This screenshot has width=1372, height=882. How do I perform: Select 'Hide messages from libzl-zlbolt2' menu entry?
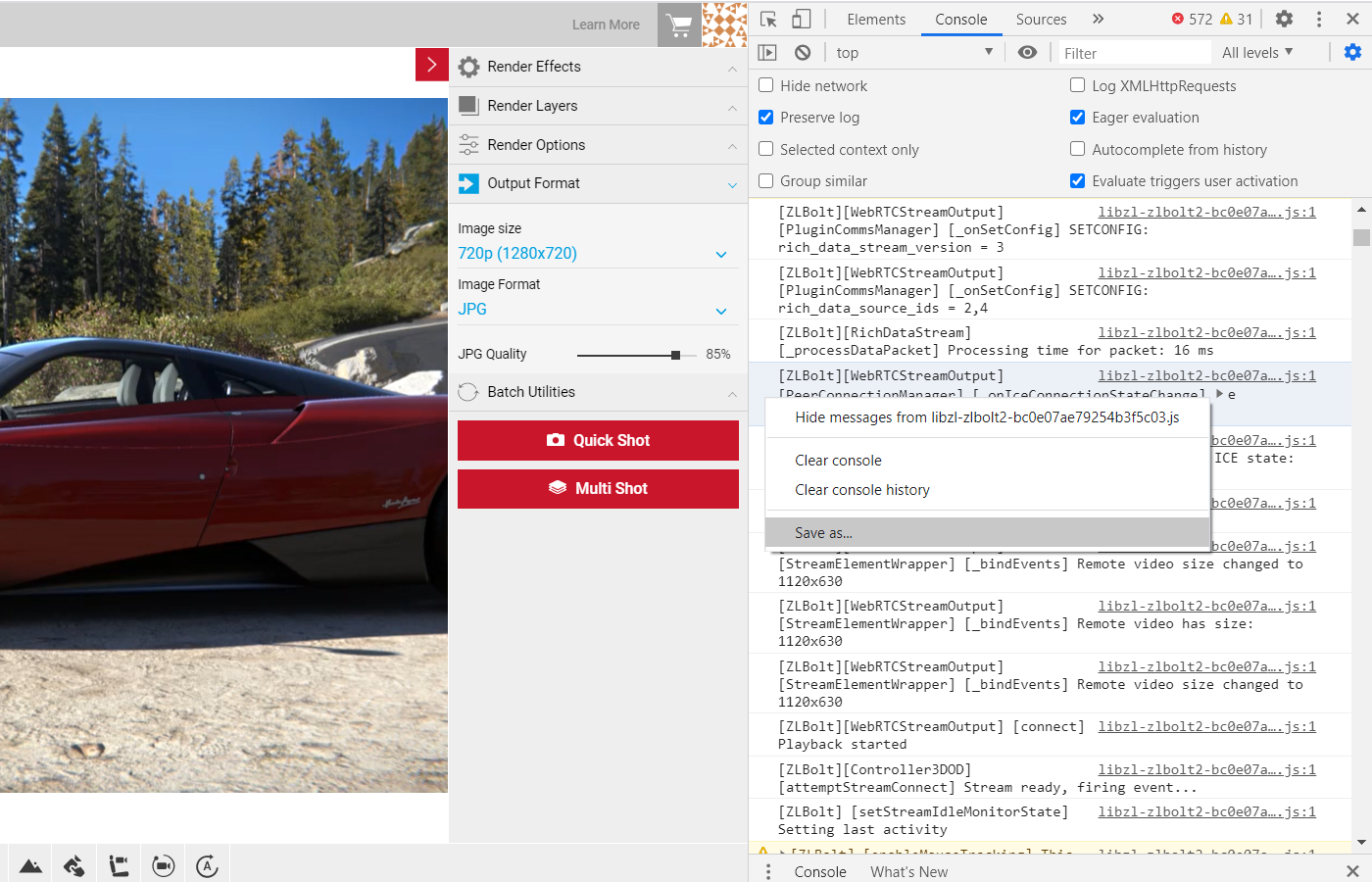(x=987, y=417)
